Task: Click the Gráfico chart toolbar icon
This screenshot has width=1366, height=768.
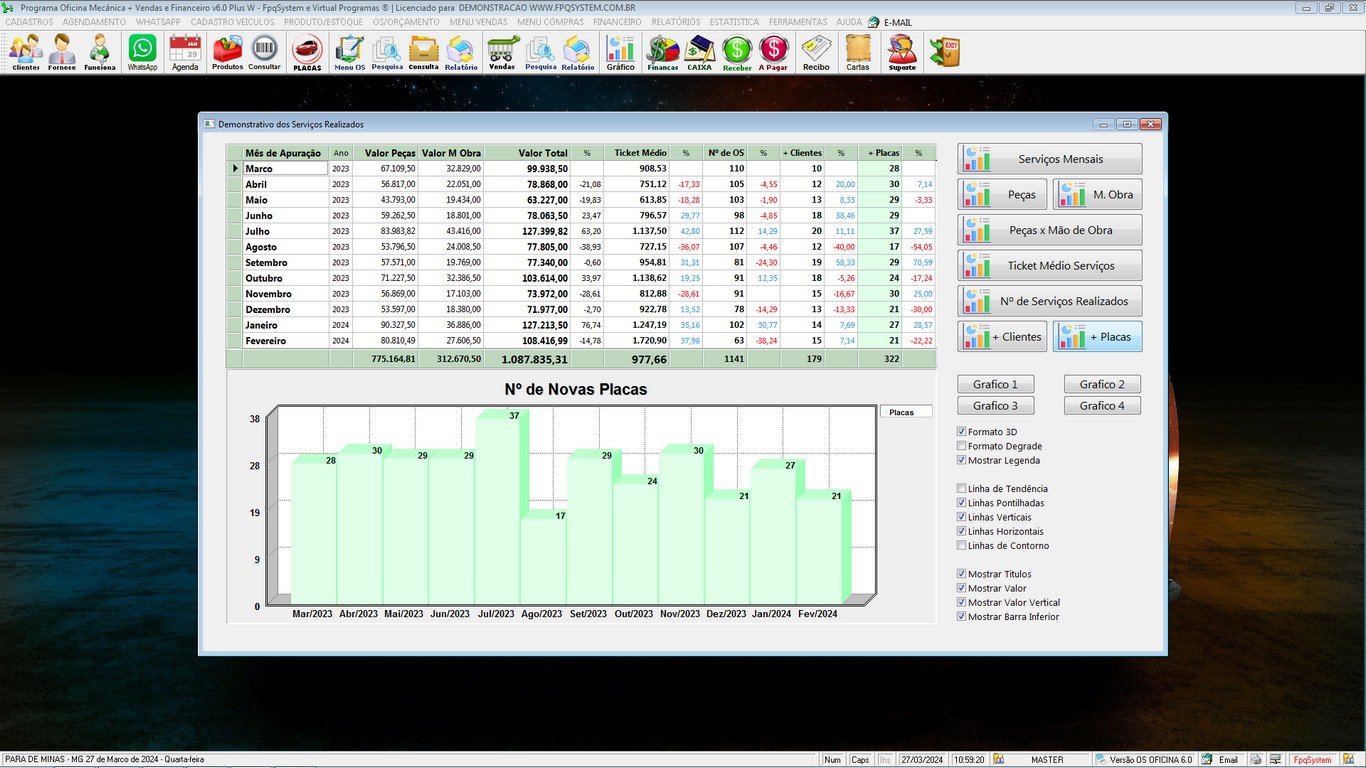Action: point(620,52)
